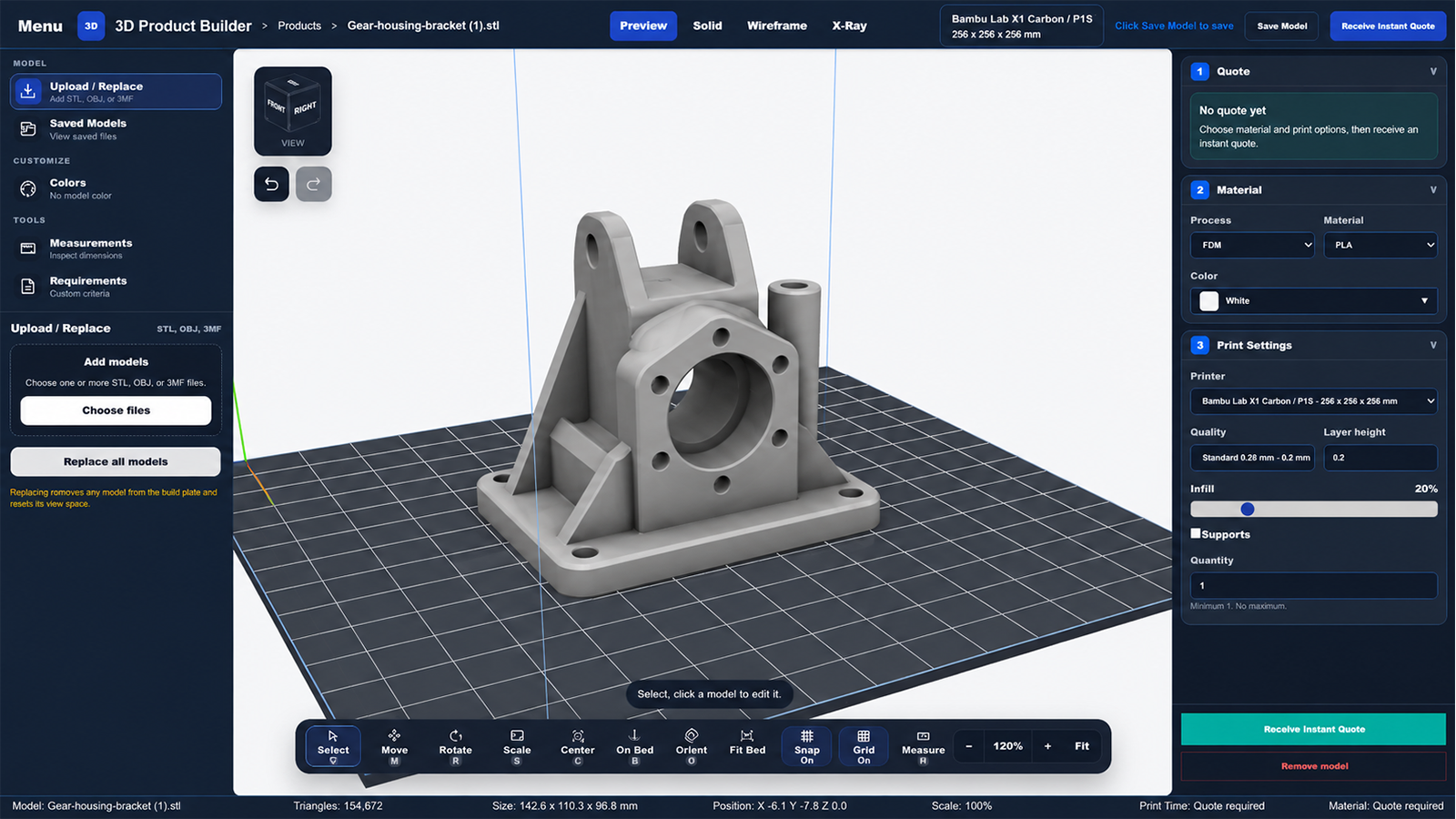Screen dimensions: 1456x819
Task: Open Saved Models from sidebar icon
Action: 28,129
